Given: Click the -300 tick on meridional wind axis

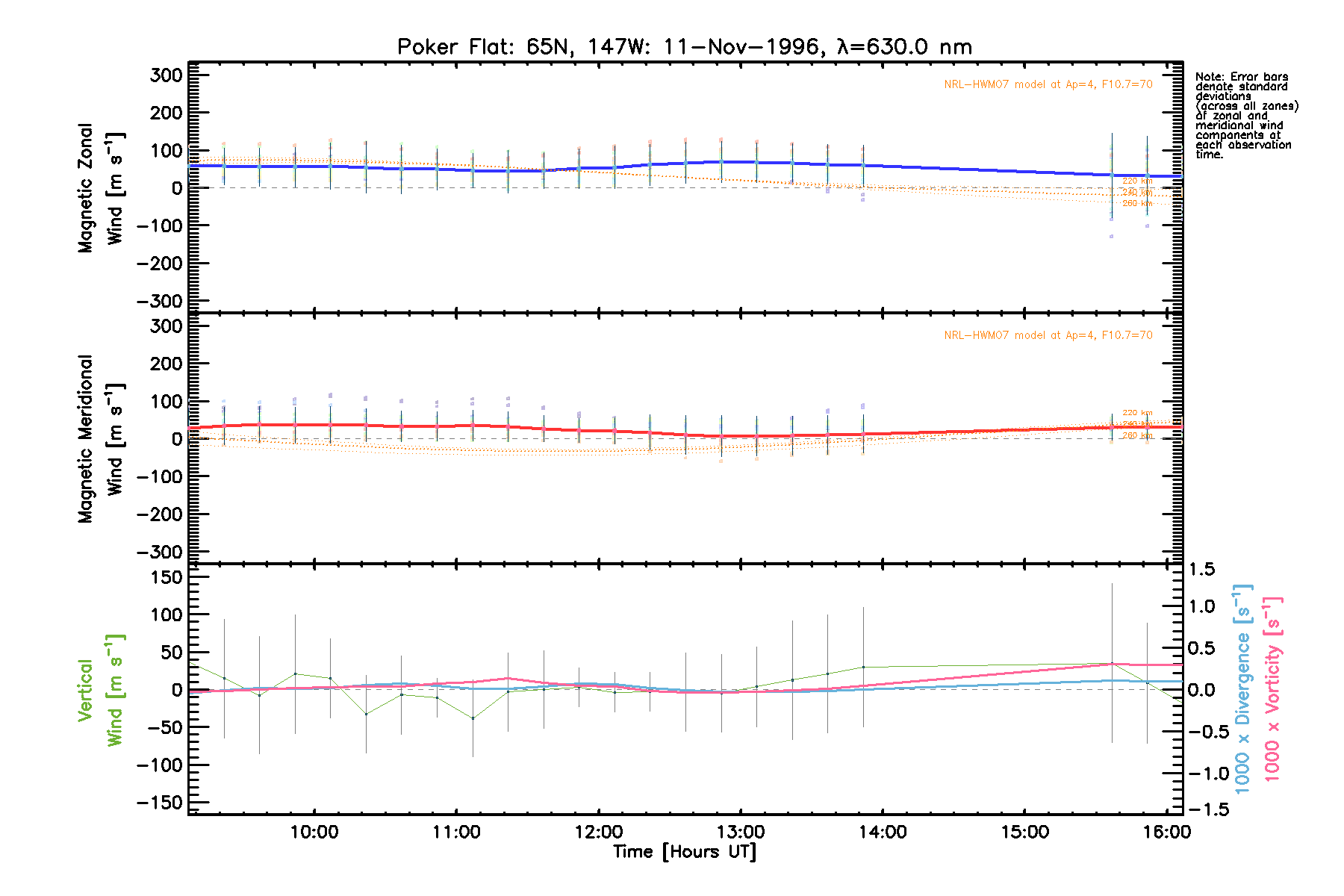Looking at the screenshot, I should [x=159, y=552].
